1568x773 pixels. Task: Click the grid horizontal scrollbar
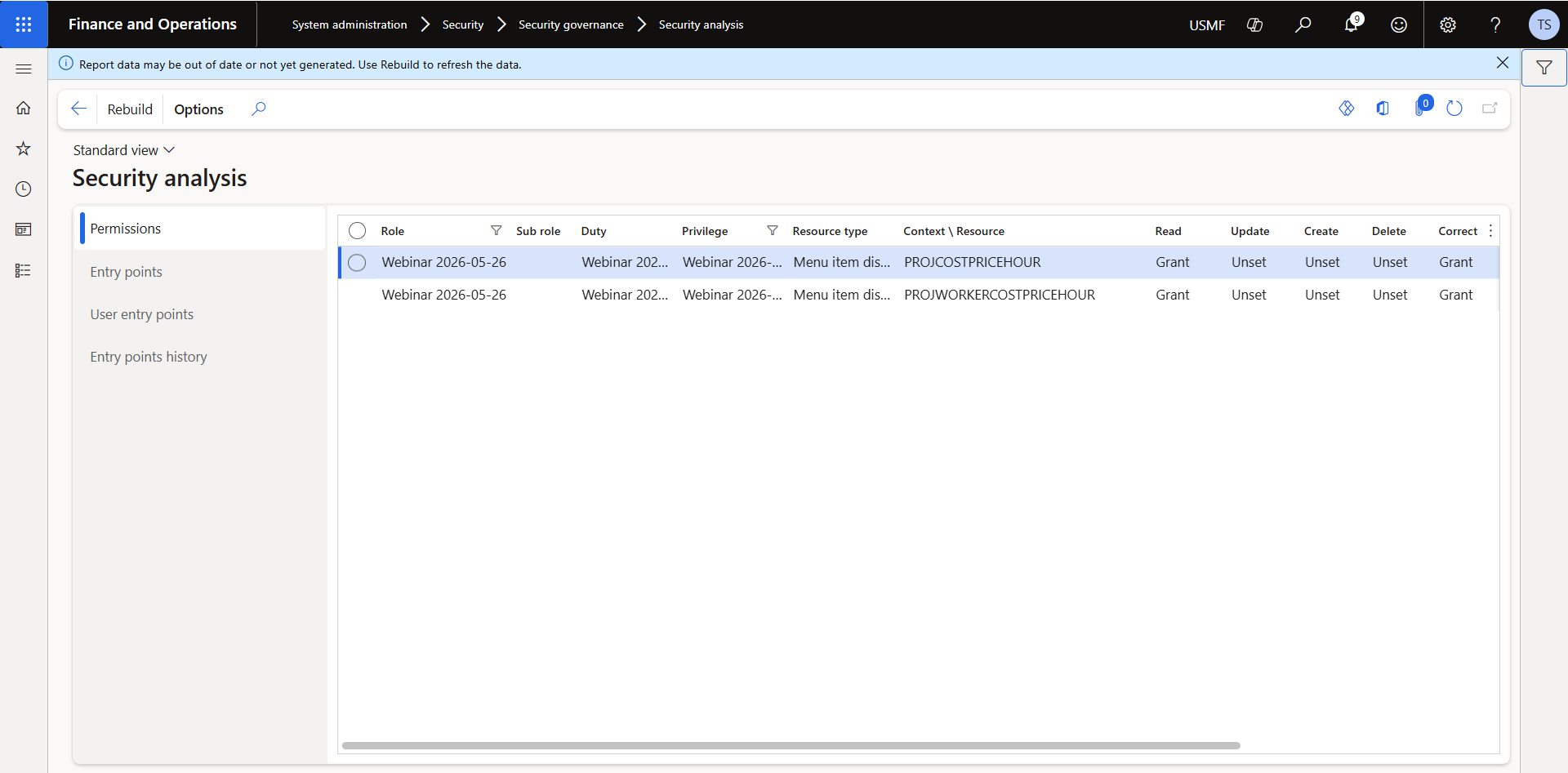tap(791, 745)
